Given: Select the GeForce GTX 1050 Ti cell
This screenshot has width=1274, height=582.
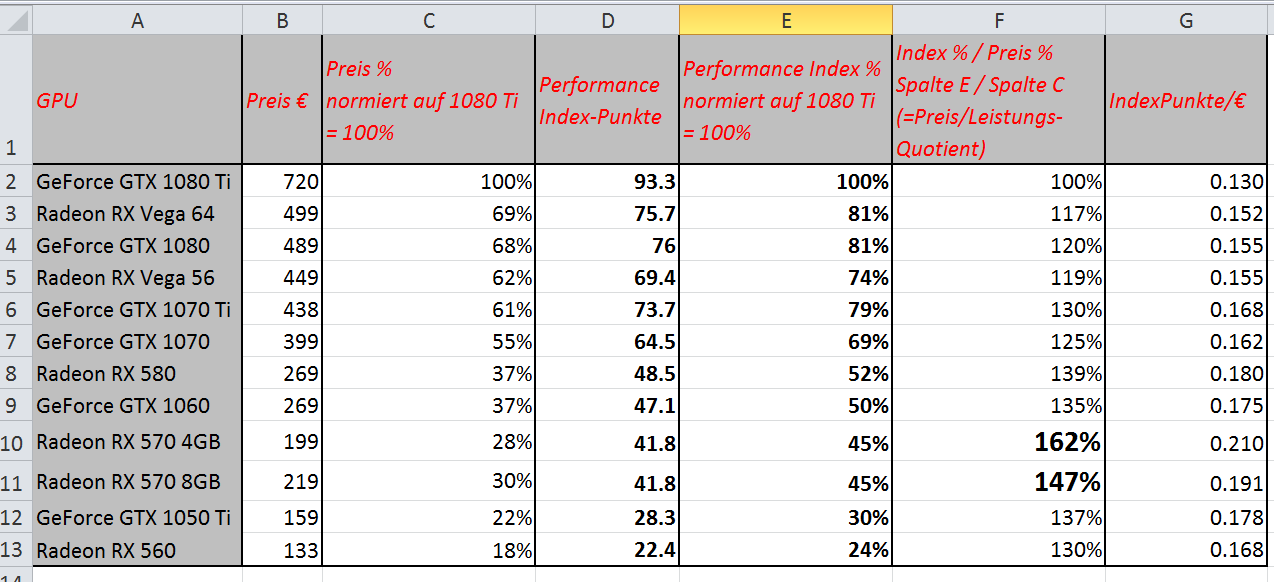Looking at the screenshot, I should (137, 518).
